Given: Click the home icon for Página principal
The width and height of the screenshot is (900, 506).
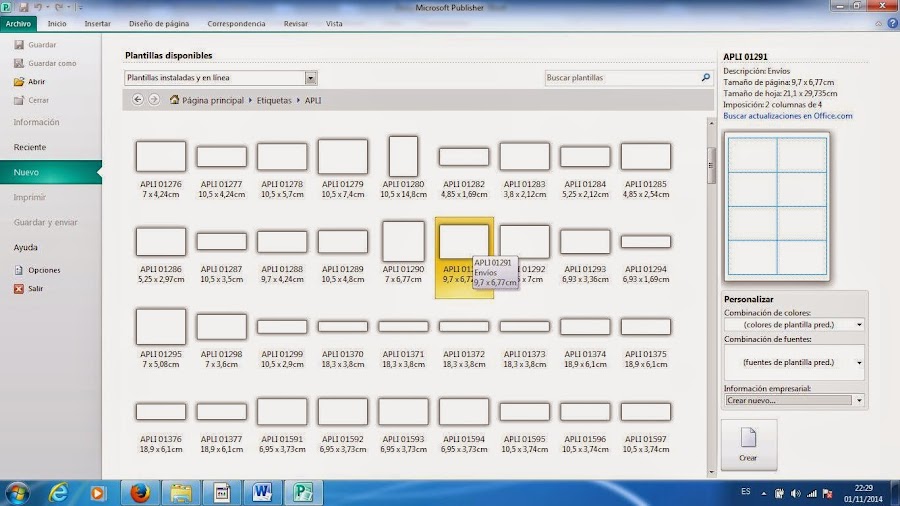Looking at the screenshot, I should click(x=174, y=99).
